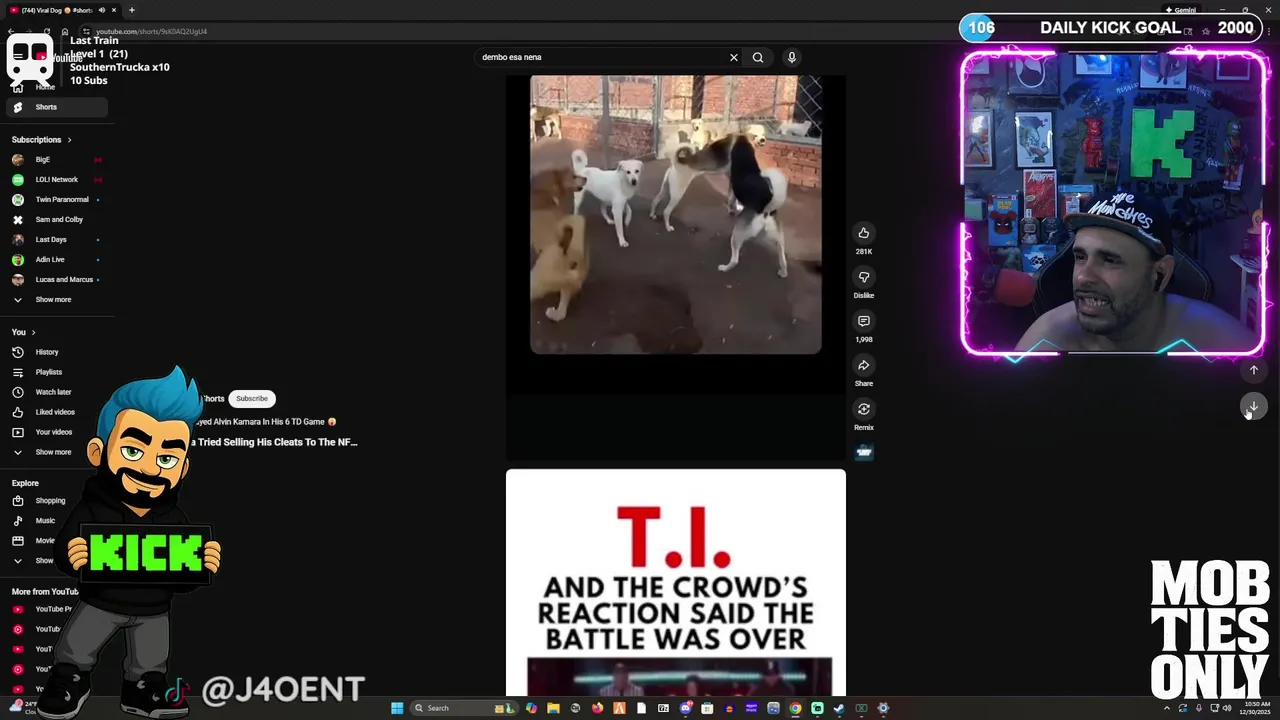Dislike the current Short
Viewport: 1280px width, 720px height.
click(x=863, y=277)
